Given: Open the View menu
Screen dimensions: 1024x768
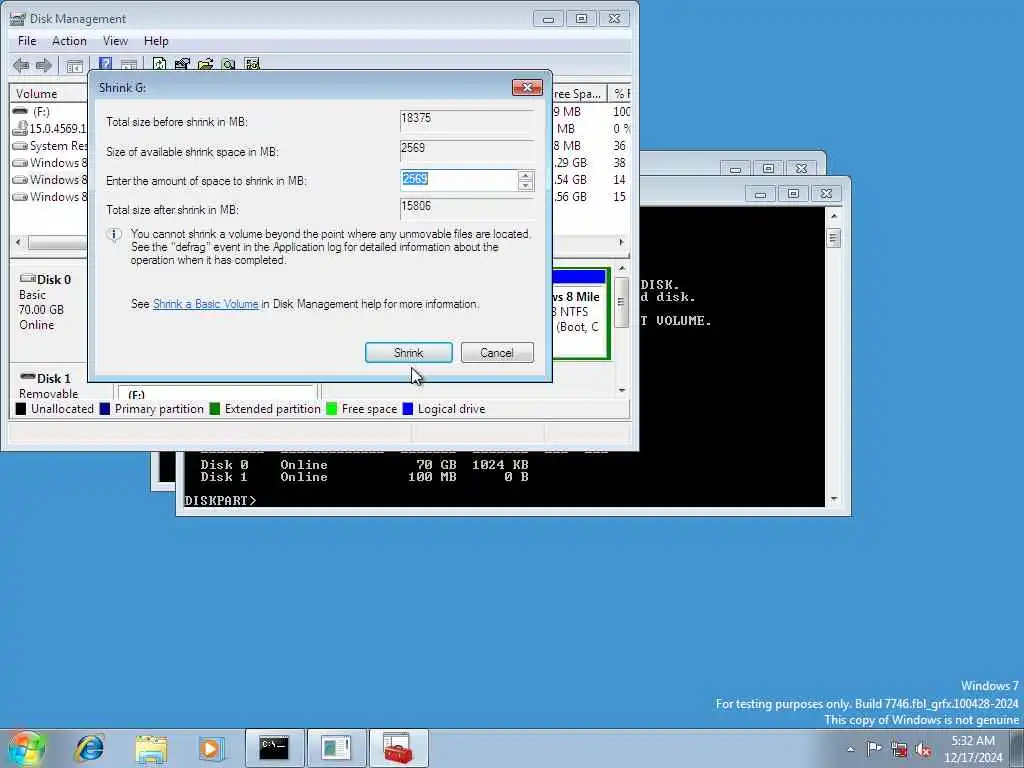Looking at the screenshot, I should pyautogui.click(x=115, y=40).
